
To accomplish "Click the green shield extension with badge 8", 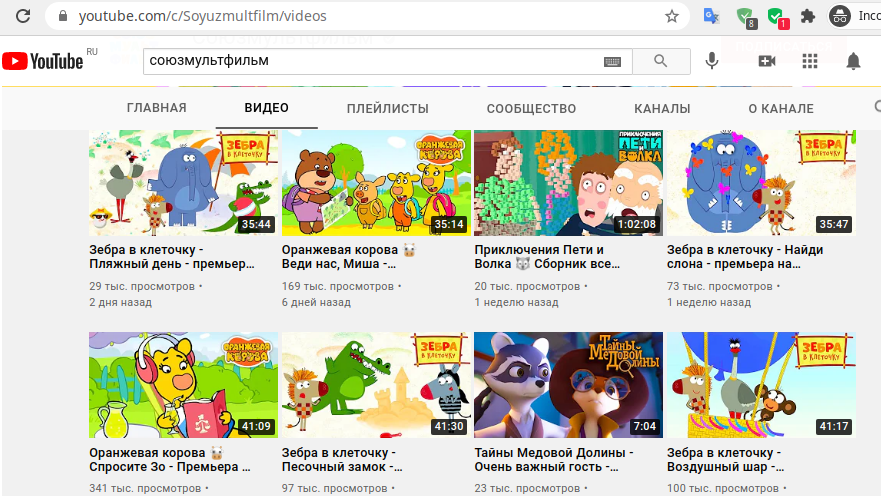I will pos(746,17).
